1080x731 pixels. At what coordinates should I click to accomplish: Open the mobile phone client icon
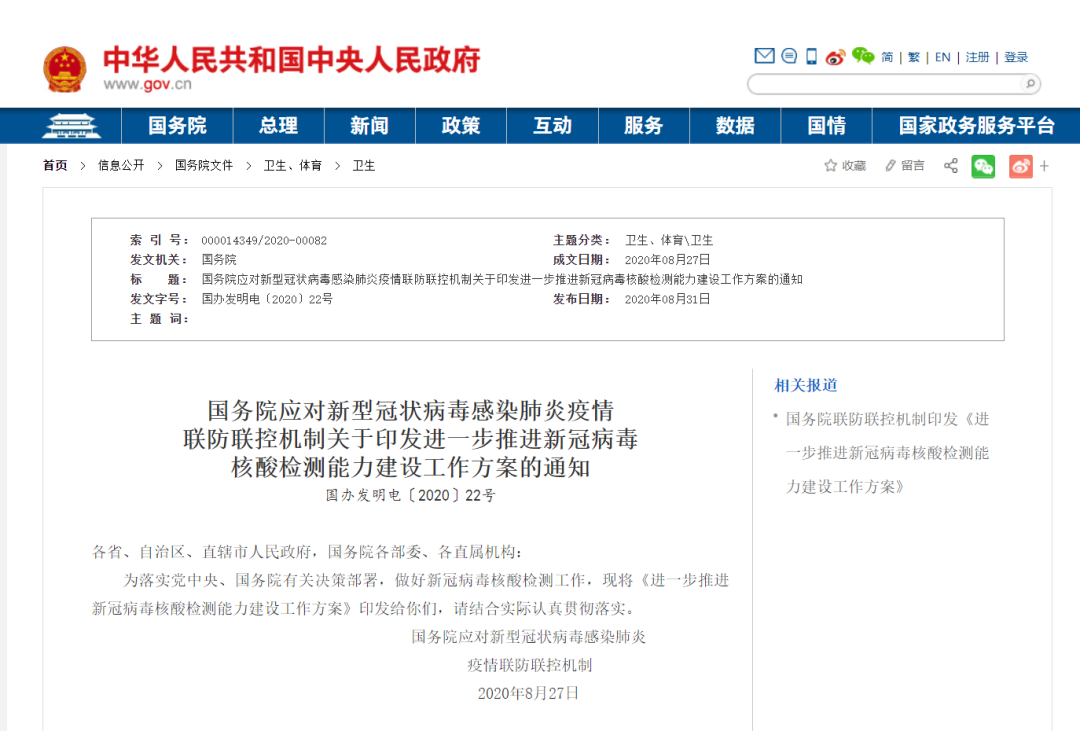pos(811,56)
